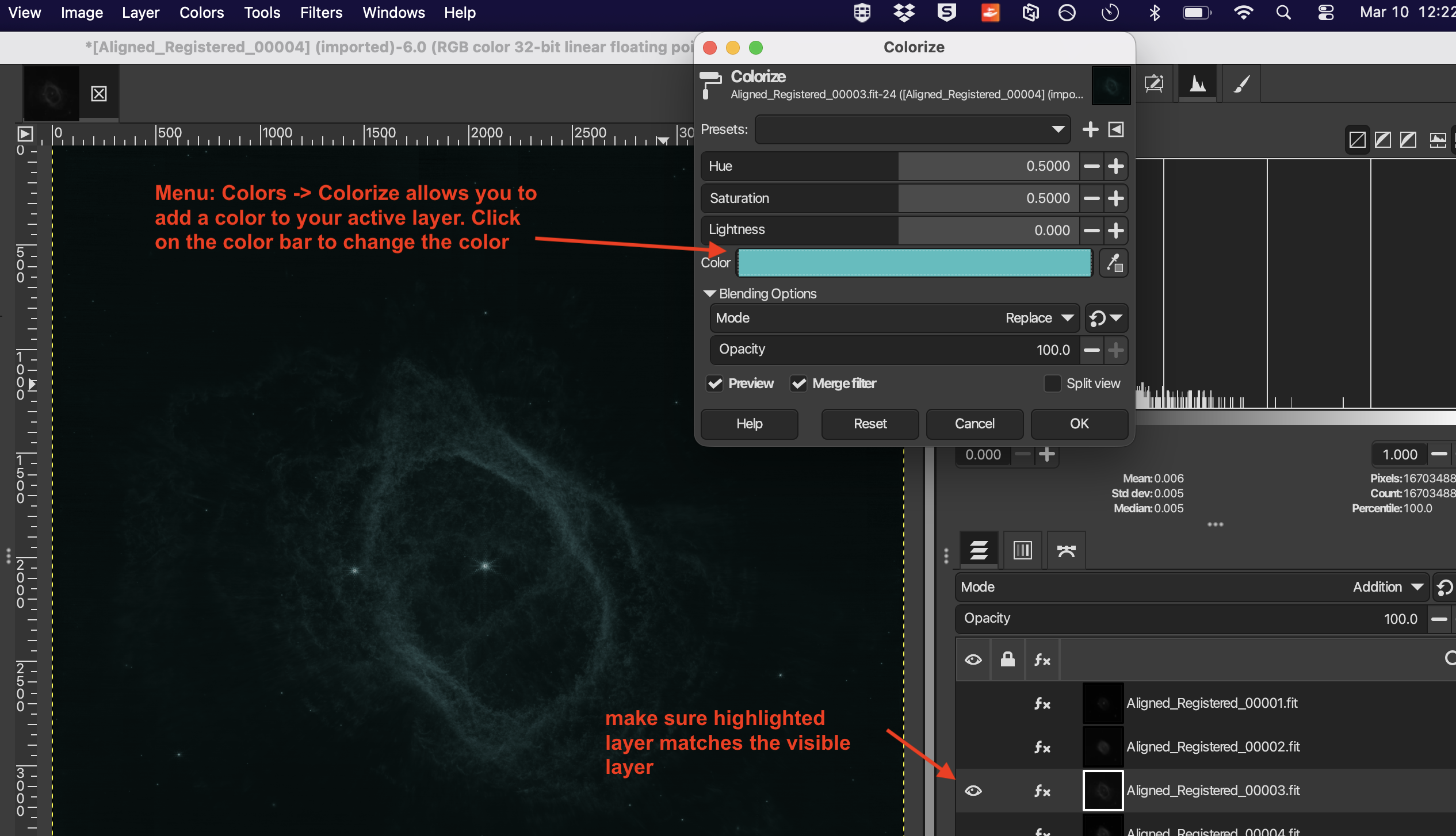Hide the Aligned_Registered_00003.fit layer
This screenshot has width=1456, height=836.
973,791
